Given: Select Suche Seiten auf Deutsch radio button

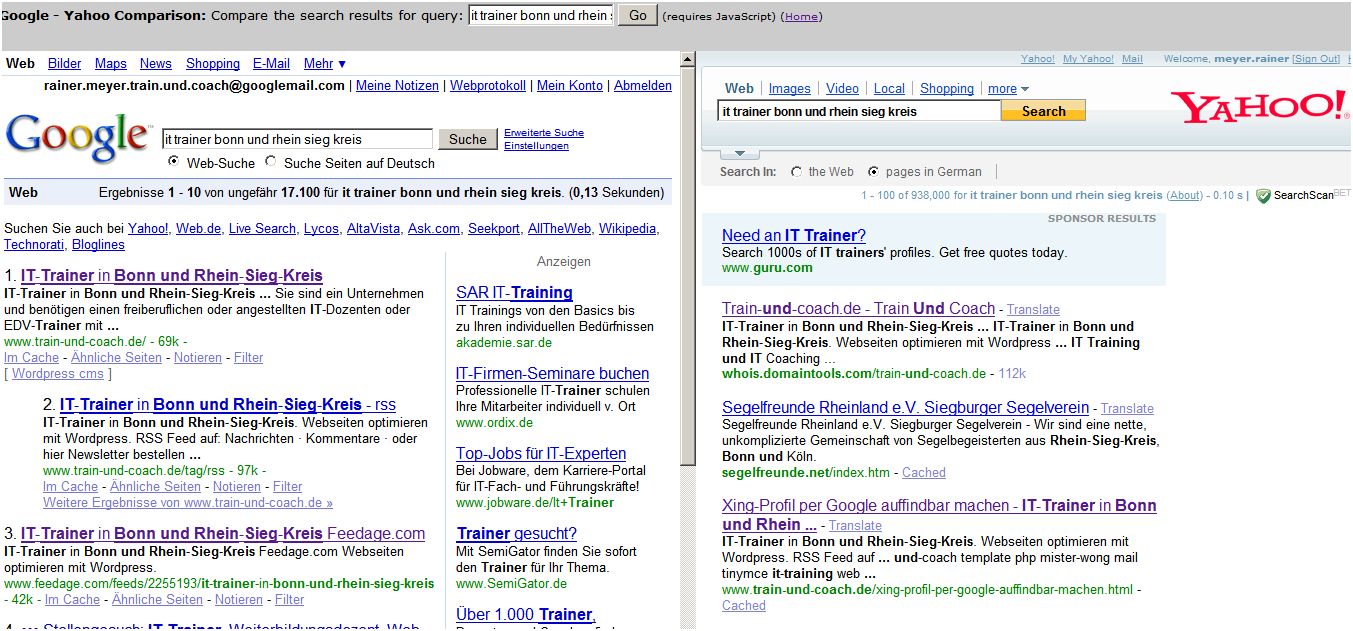Looking at the screenshot, I should pos(271,162).
